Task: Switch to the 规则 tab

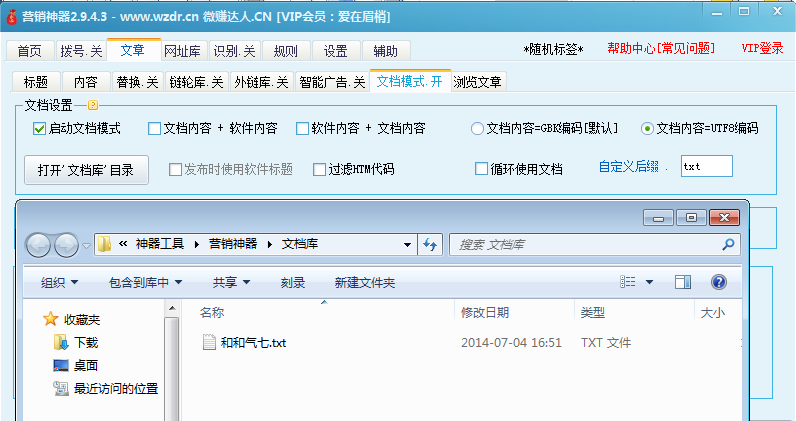Action: (x=285, y=51)
